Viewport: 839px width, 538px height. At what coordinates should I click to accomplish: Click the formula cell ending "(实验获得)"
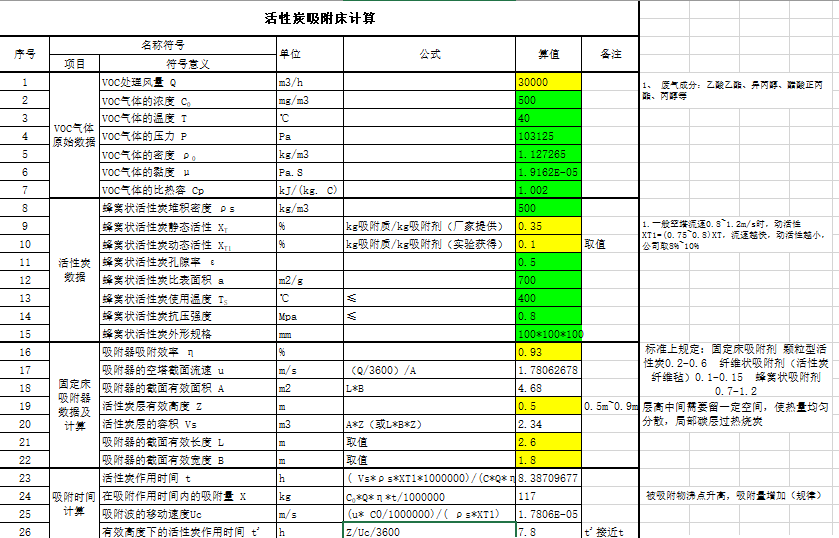tap(429, 244)
